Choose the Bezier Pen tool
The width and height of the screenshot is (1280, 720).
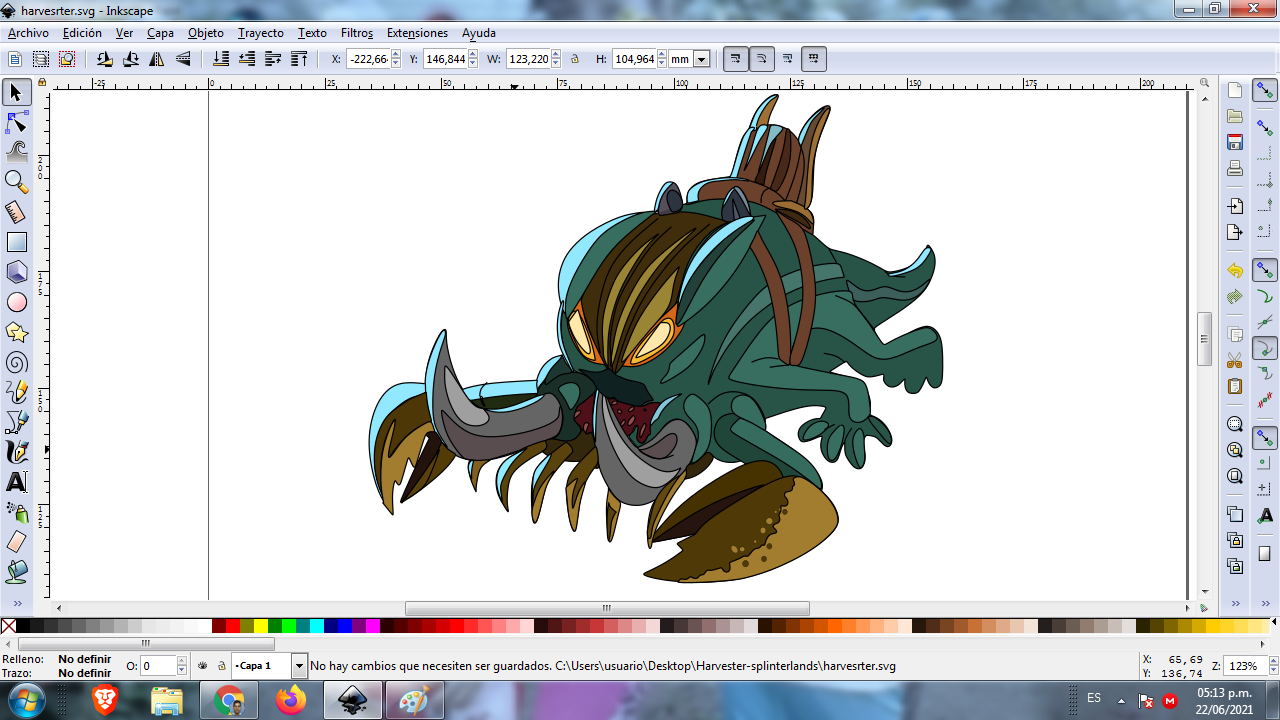[x=16, y=422]
